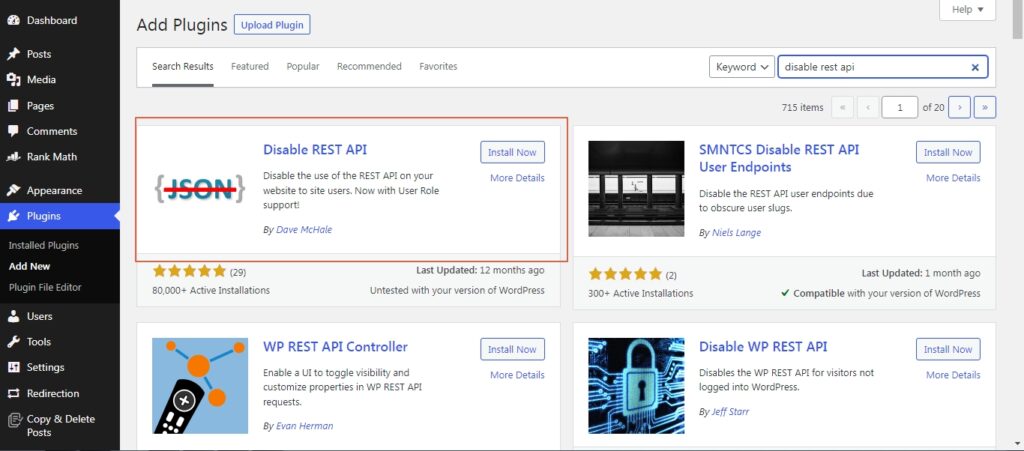Screen dimensions: 1024x451
Task: Open author Evan Herman's profile link
Action: click(304, 426)
